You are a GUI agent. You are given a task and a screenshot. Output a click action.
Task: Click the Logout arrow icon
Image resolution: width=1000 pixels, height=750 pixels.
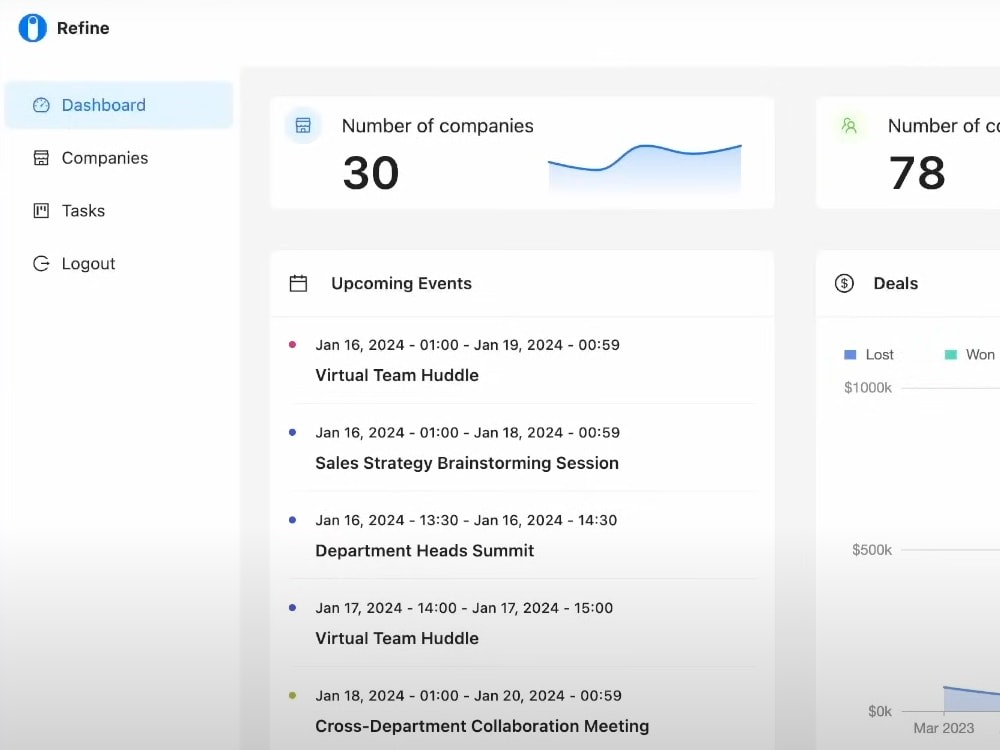coord(41,264)
